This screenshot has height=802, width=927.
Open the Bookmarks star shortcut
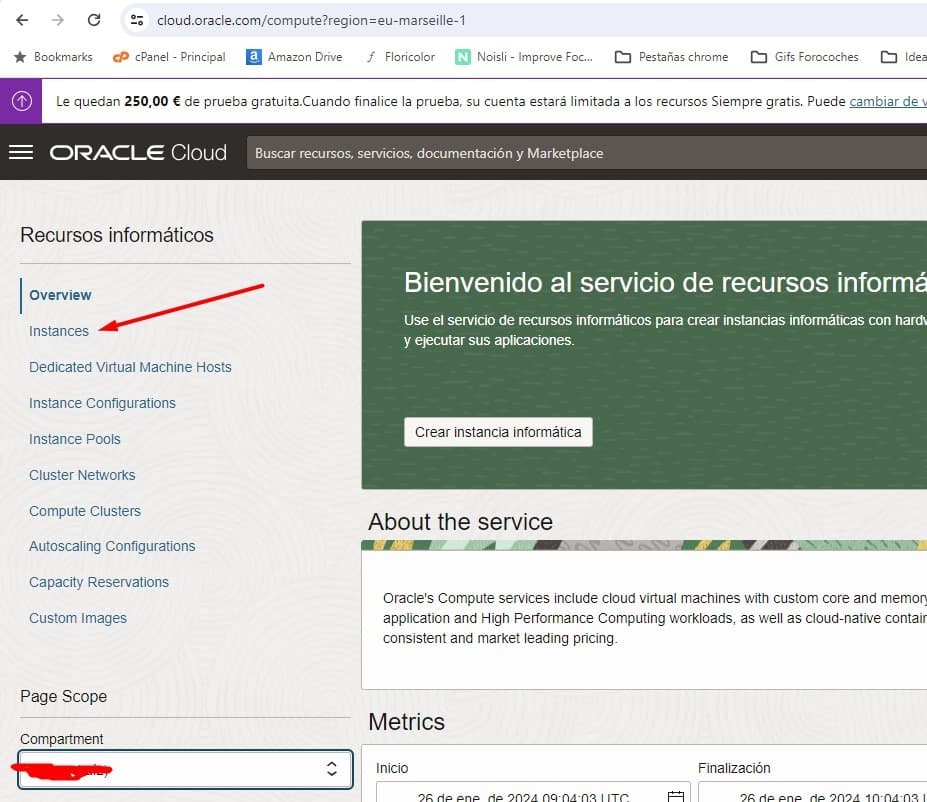click(53, 57)
